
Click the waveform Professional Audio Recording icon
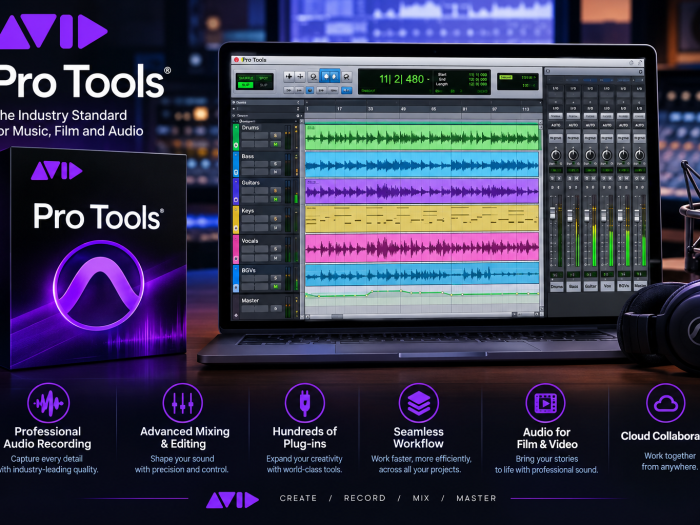[x=48, y=403]
